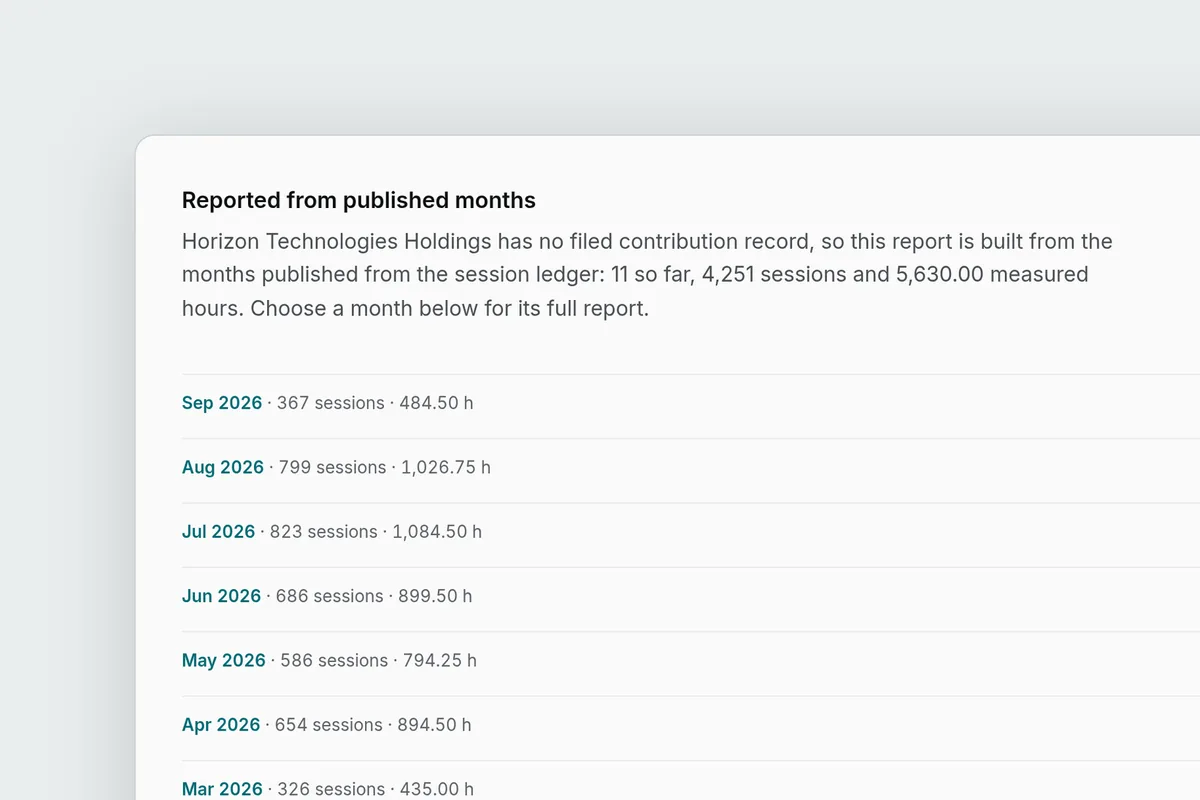The height and width of the screenshot is (800, 1200).
Task: Click the "326 sessions · 435.00 h" text
Action: pyautogui.click(x=375, y=789)
